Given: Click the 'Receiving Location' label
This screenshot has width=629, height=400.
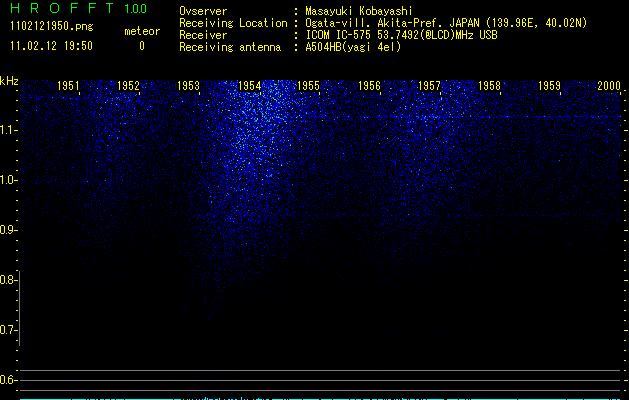Looking at the screenshot, I should [x=233, y=23].
